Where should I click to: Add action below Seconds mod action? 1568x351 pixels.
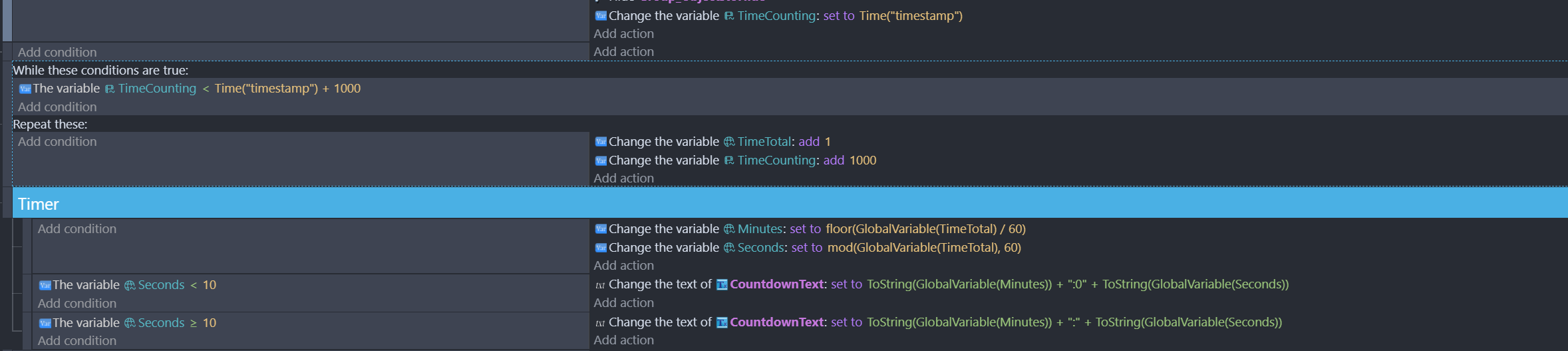[x=624, y=265]
